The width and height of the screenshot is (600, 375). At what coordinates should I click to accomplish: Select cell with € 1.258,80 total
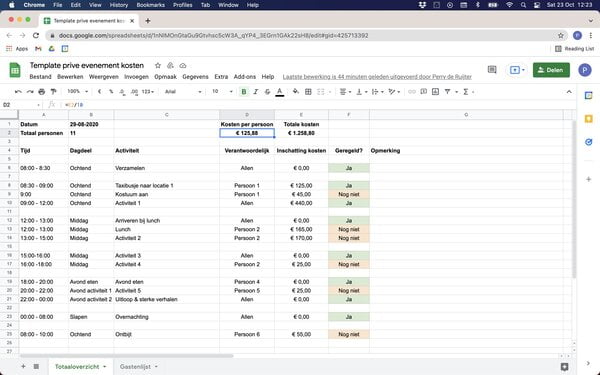point(301,133)
